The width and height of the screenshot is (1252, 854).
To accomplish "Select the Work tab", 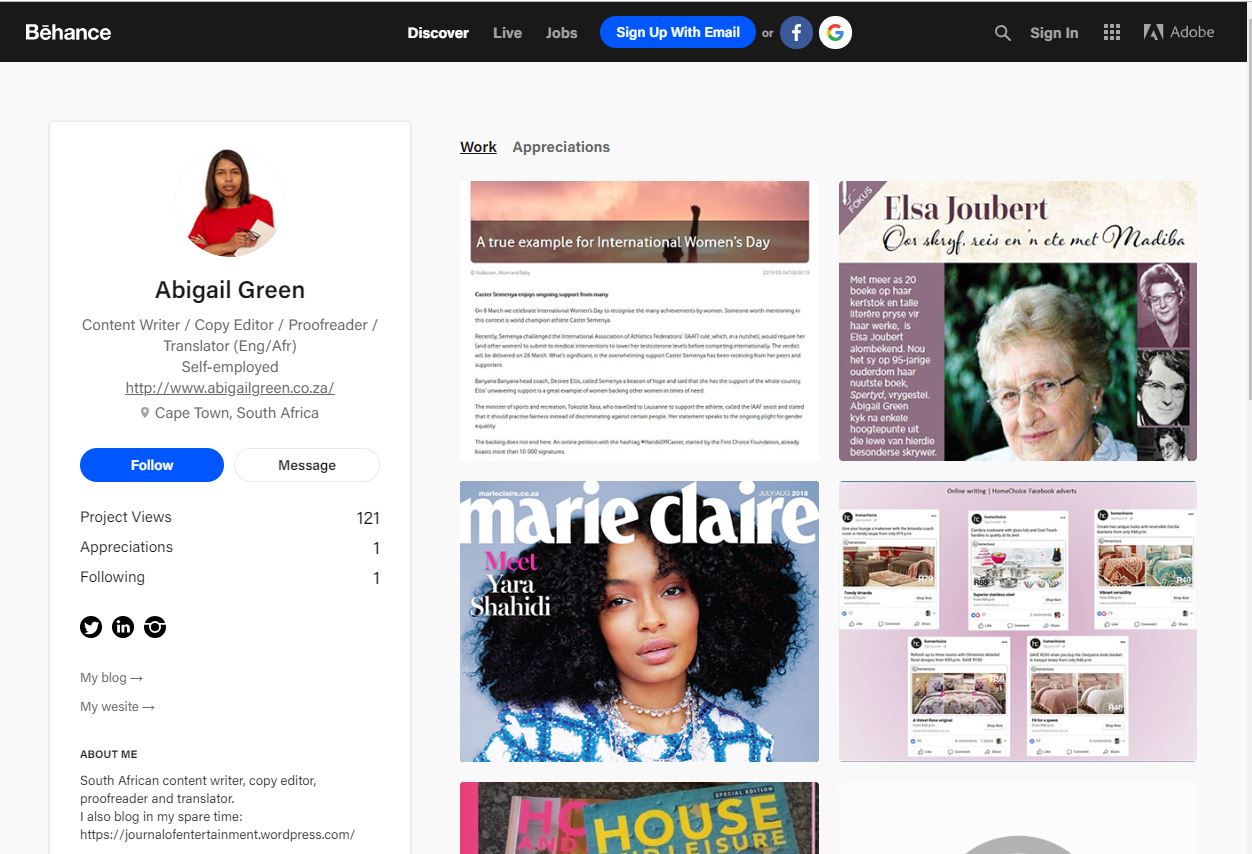I will click(x=478, y=147).
